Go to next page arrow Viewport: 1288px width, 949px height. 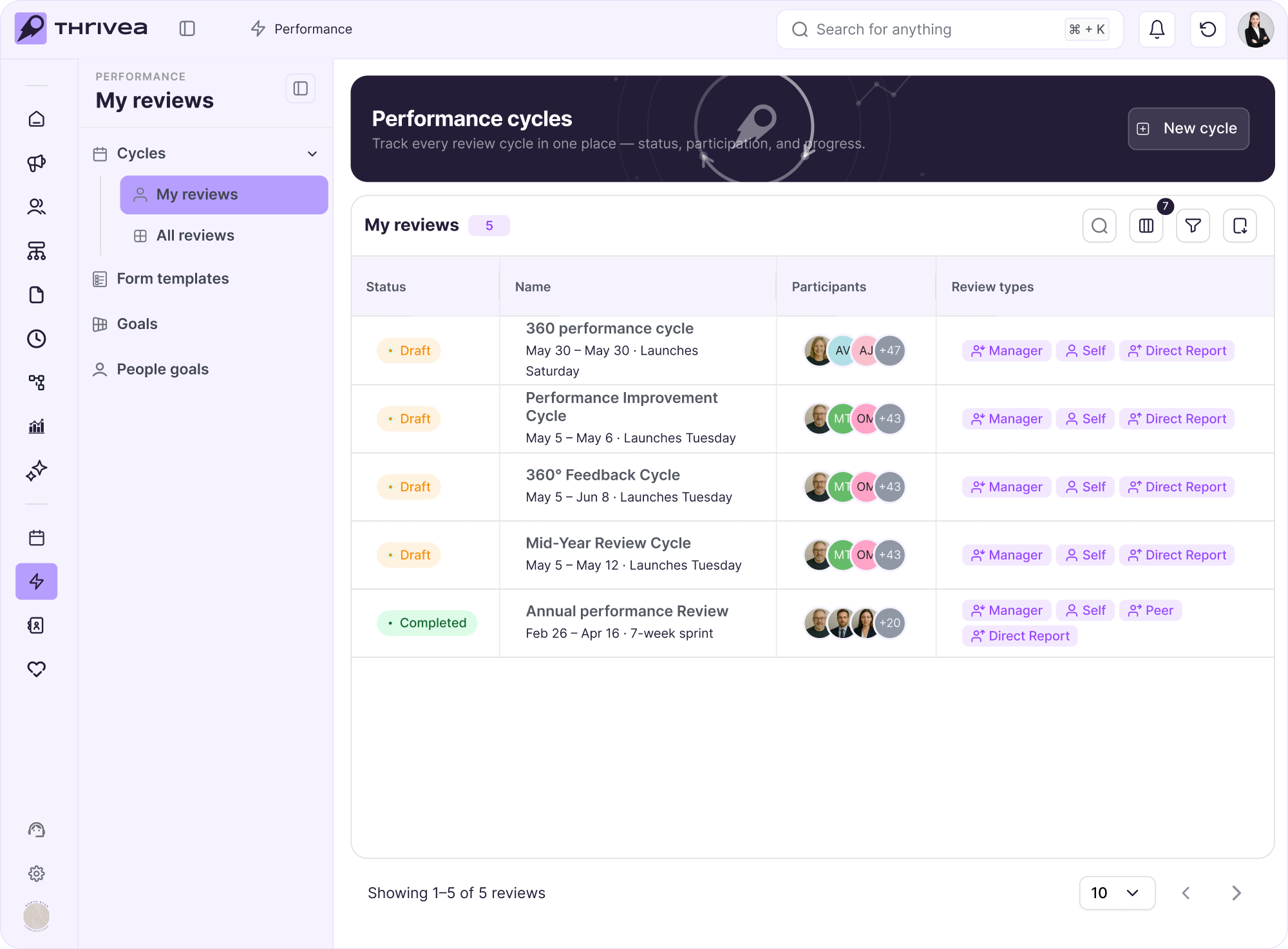click(x=1236, y=893)
